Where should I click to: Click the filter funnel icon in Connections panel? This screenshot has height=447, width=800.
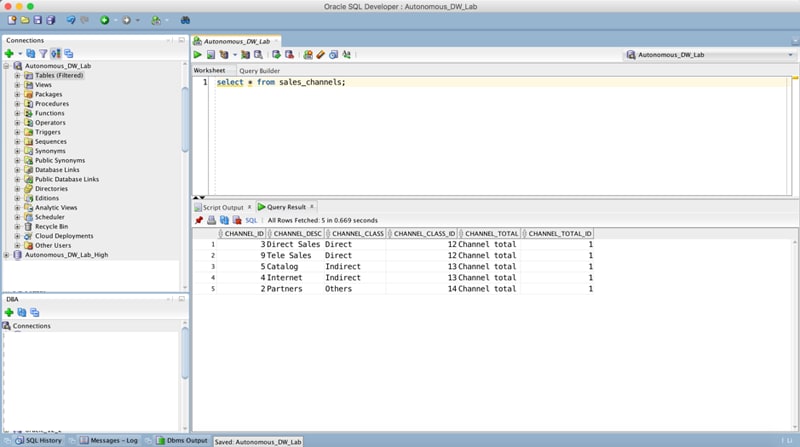[43, 54]
